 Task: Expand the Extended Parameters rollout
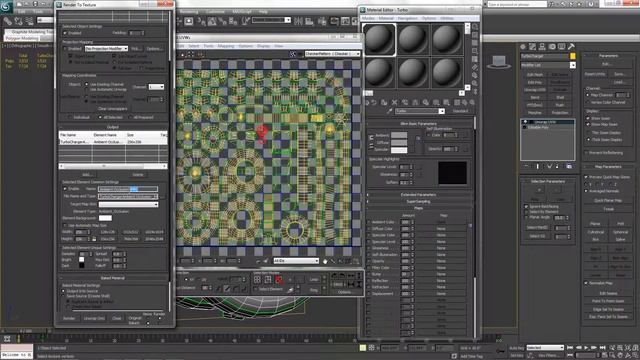tap(418, 195)
